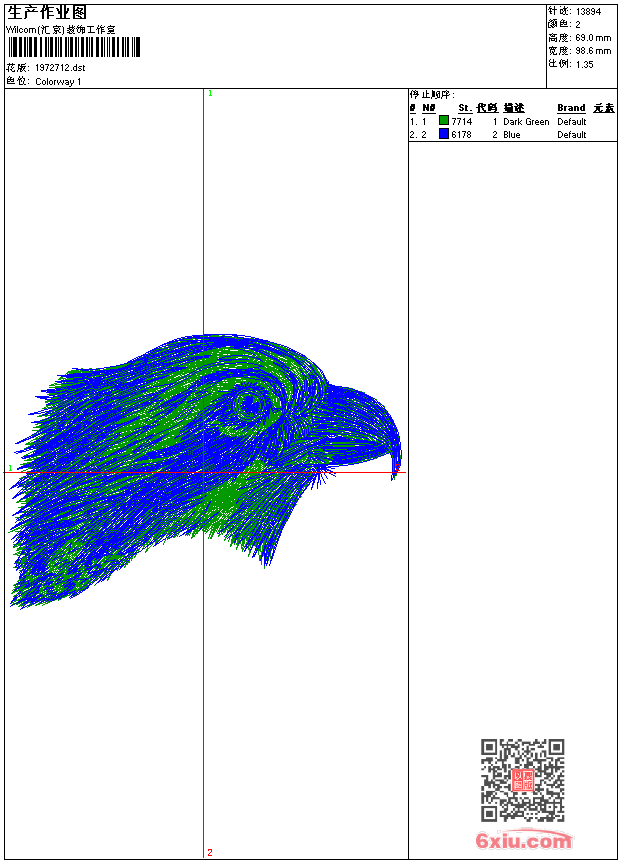Viewport: 620px width, 860px height.
Task: Click the QR code image
Action: 522,780
